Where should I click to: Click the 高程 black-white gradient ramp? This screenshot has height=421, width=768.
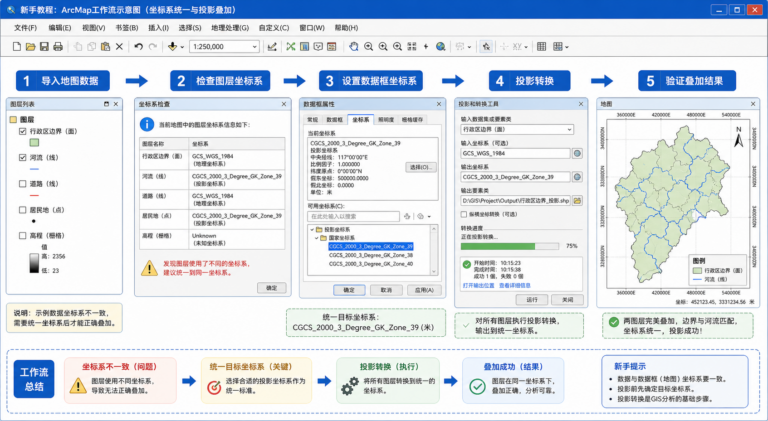[x=34, y=263]
